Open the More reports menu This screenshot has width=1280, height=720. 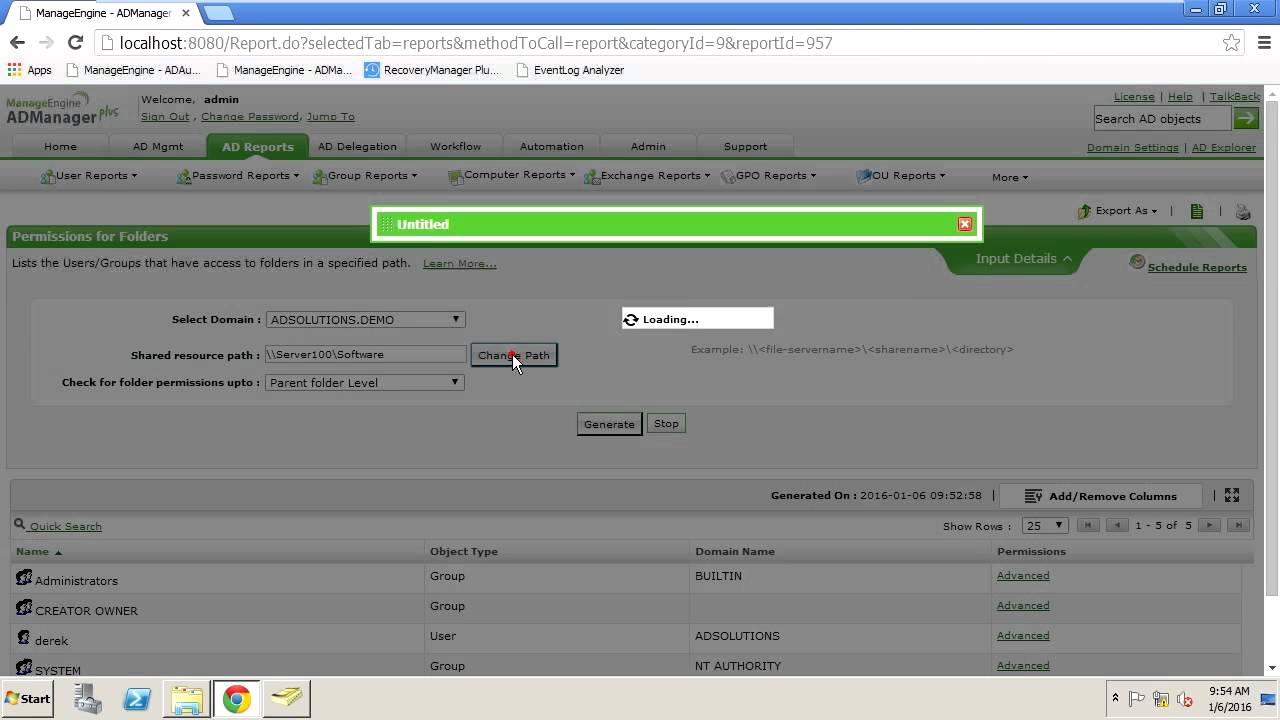(x=1009, y=177)
